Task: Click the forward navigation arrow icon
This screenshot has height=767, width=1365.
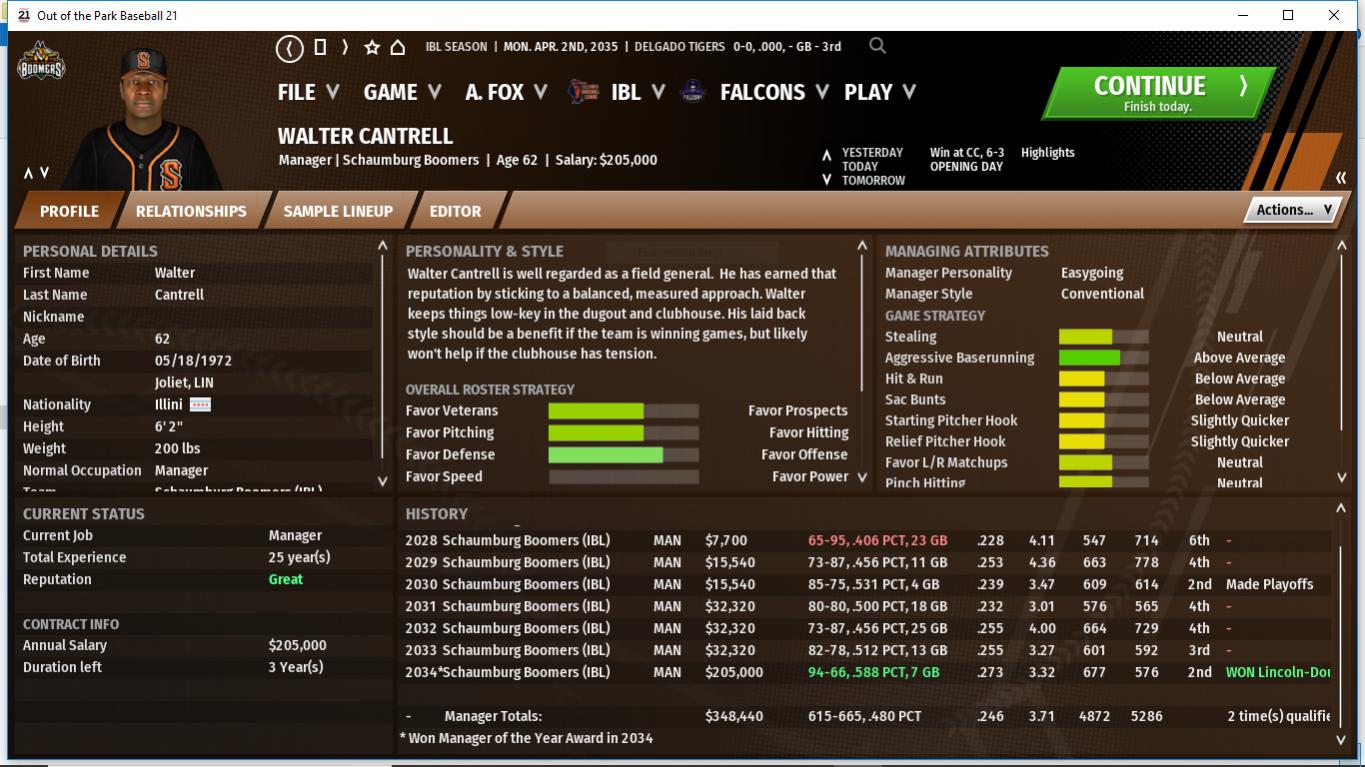Action: (345, 47)
